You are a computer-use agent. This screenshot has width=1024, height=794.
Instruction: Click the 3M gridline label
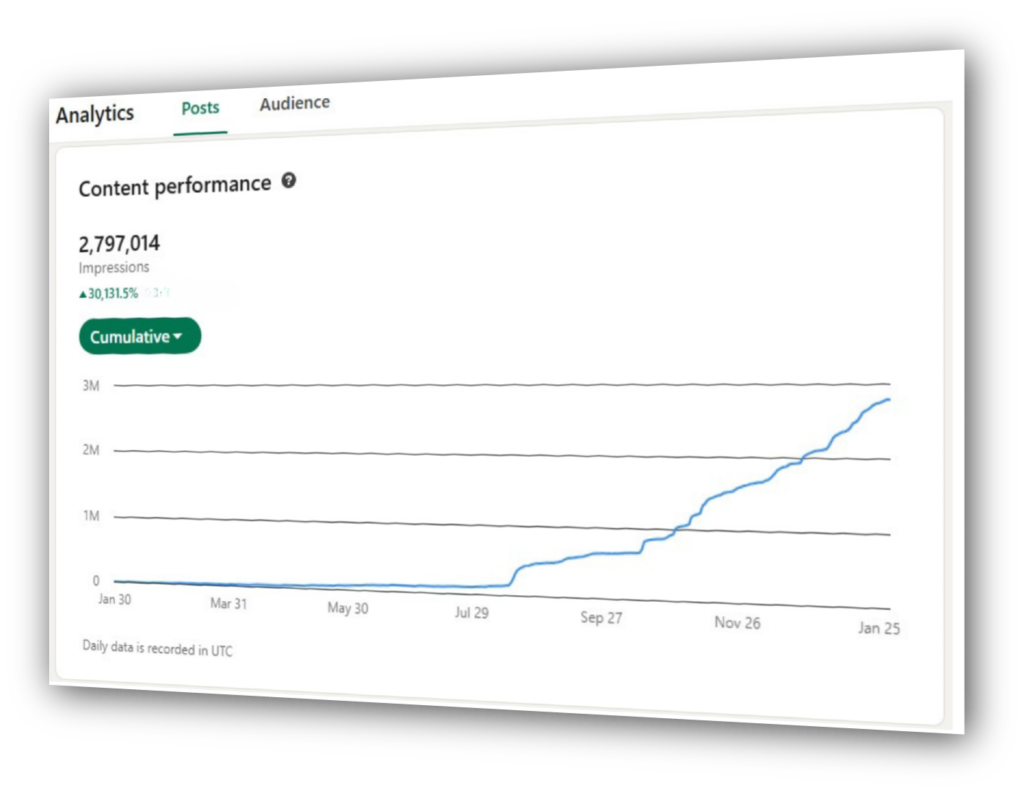coord(91,385)
